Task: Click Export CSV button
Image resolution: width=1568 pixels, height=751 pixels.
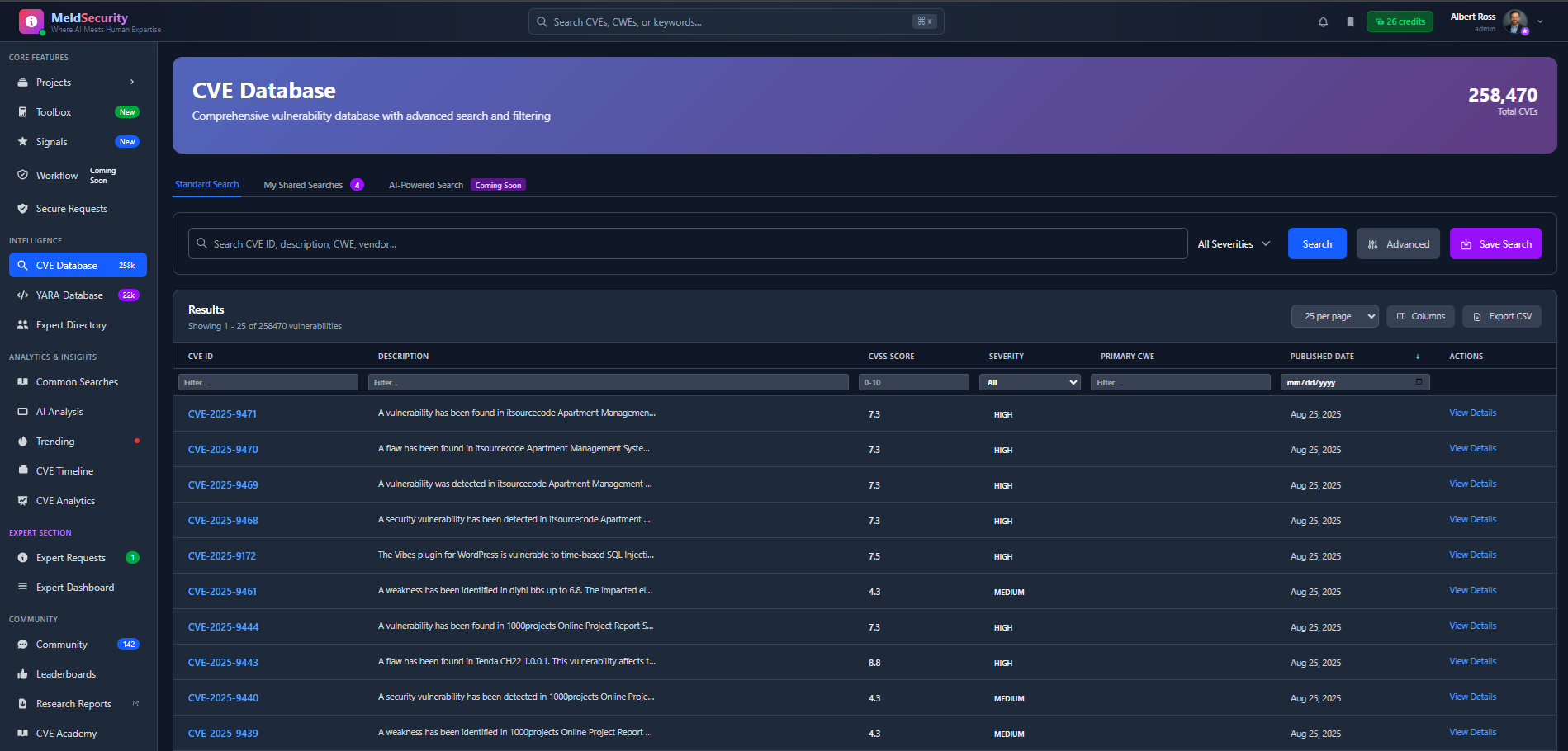Action: pos(1502,316)
